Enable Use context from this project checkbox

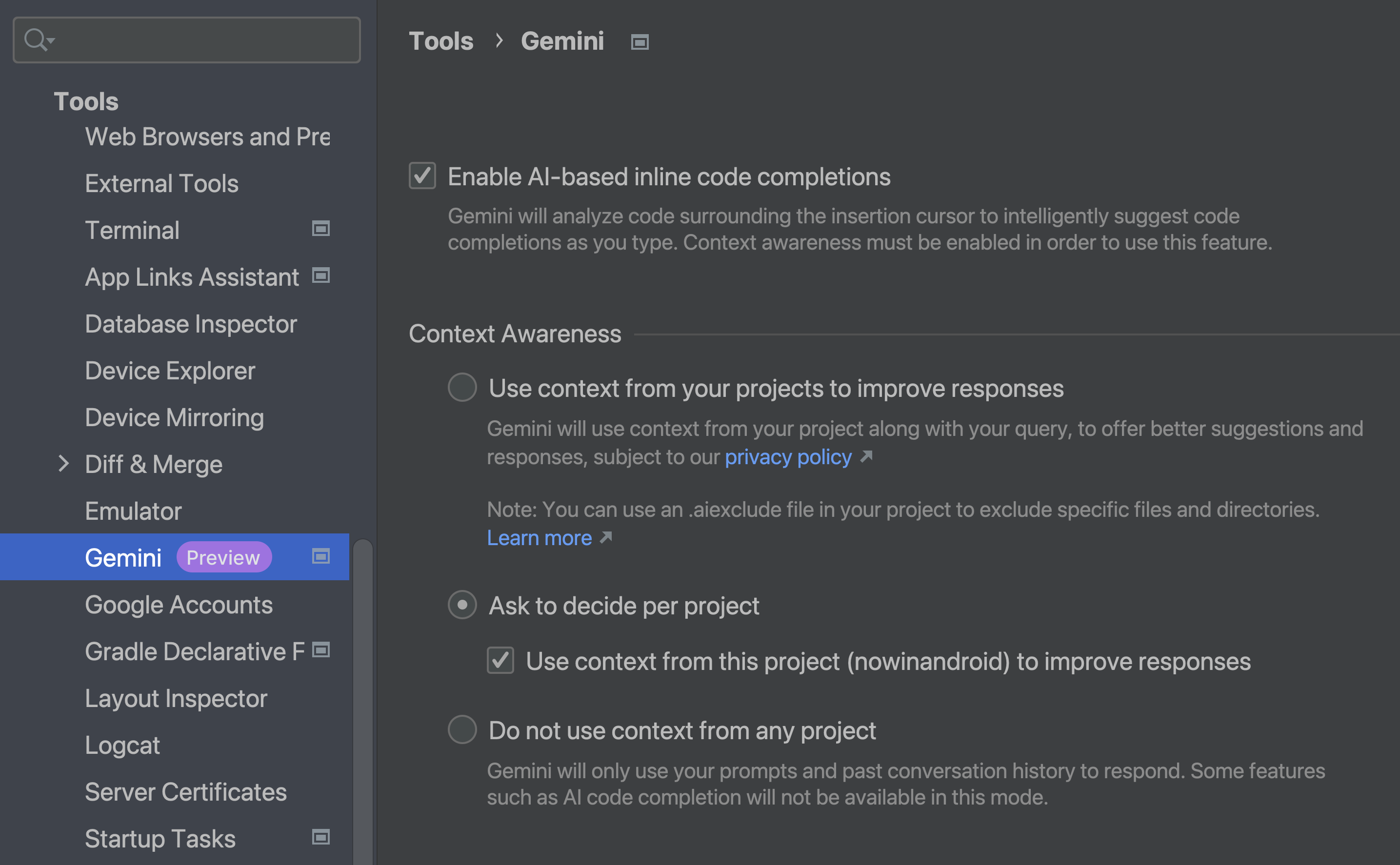[500, 660]
